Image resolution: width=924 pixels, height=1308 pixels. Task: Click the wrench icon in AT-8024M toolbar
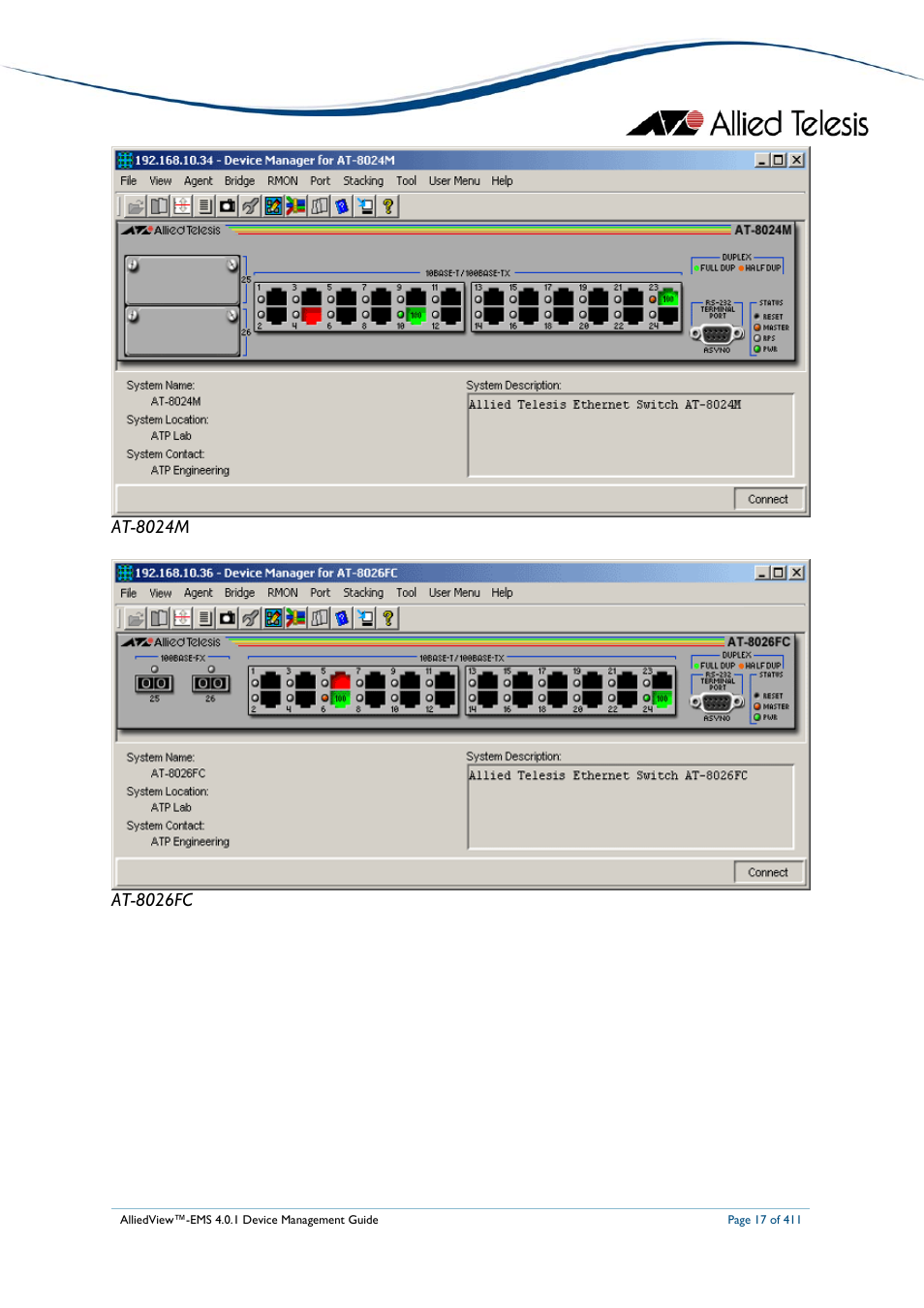click(251, 206)
